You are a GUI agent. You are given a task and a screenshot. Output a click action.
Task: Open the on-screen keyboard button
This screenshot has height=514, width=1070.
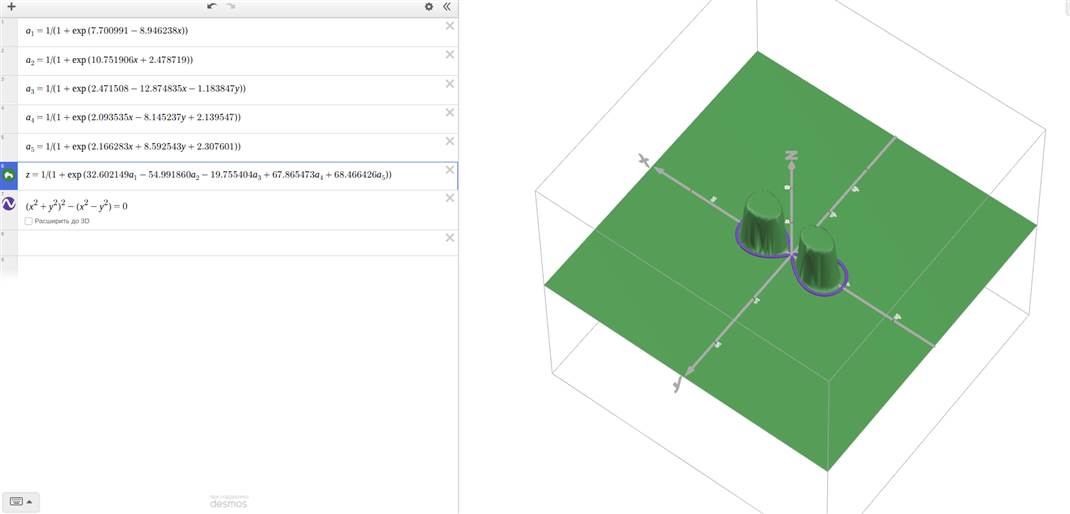coord(16,502)
